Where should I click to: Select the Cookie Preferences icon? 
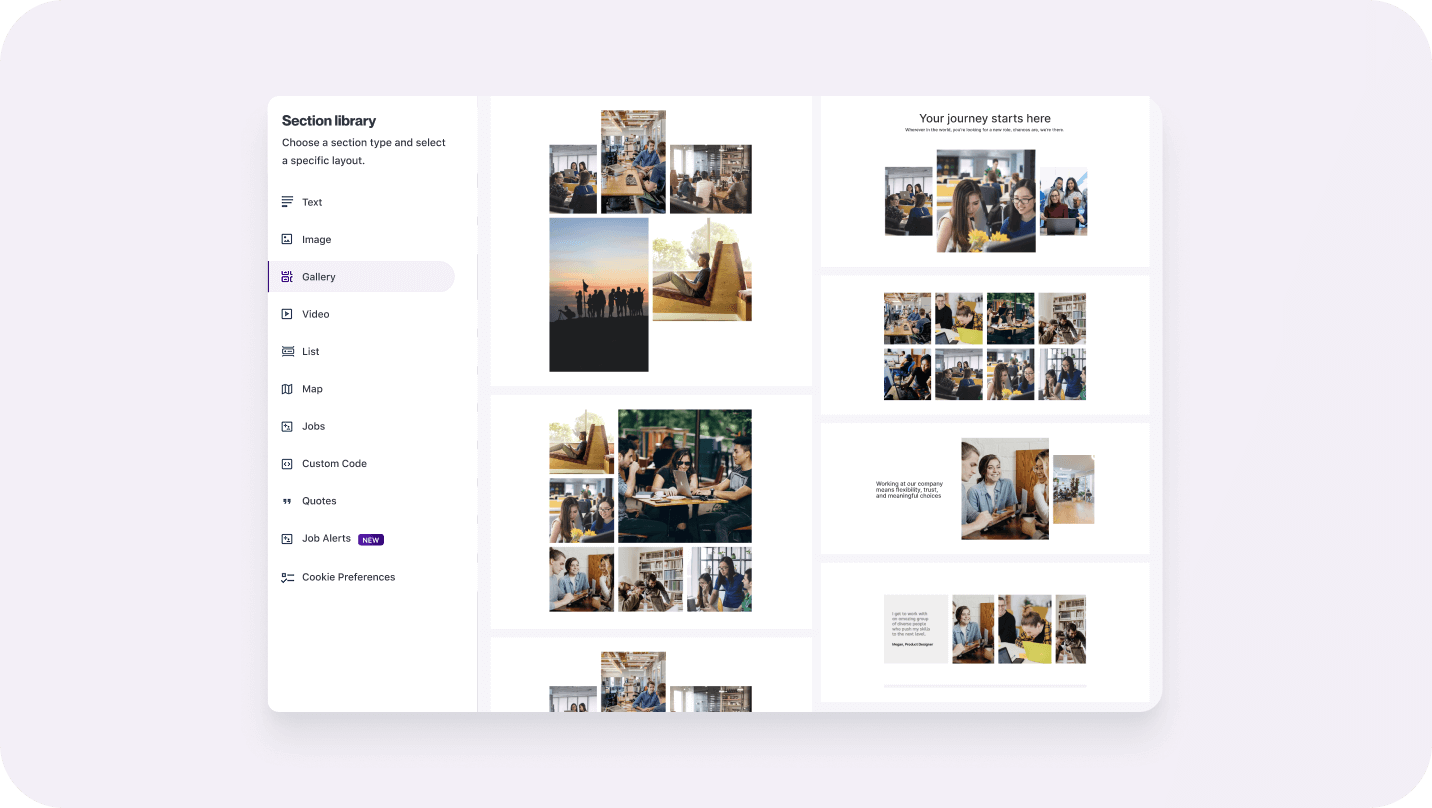click(287, 577)
